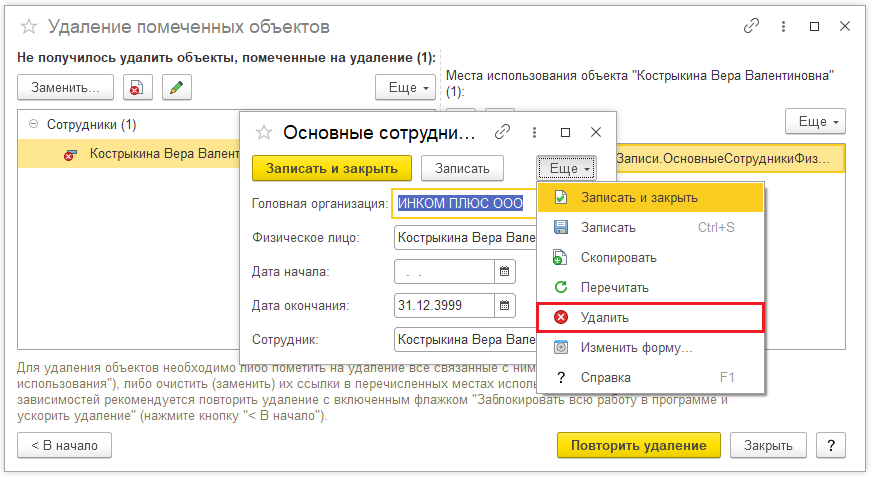874x478 pixels.
Task: Open three-dot menu in the main window title
Action: [x=782, y=26]
